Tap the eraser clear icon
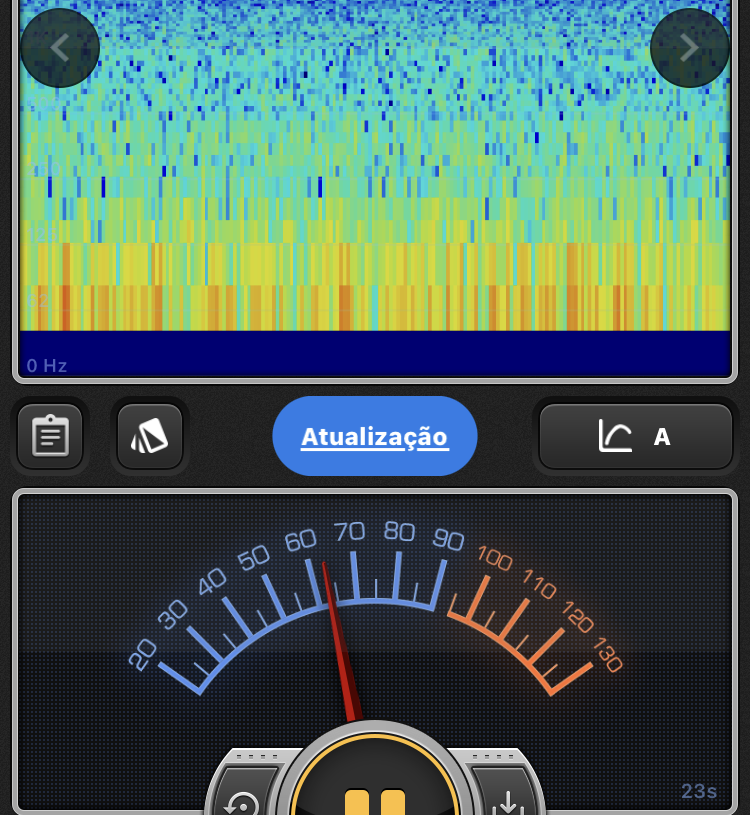Viewport: 750px width, 815px height. [150, 436]
